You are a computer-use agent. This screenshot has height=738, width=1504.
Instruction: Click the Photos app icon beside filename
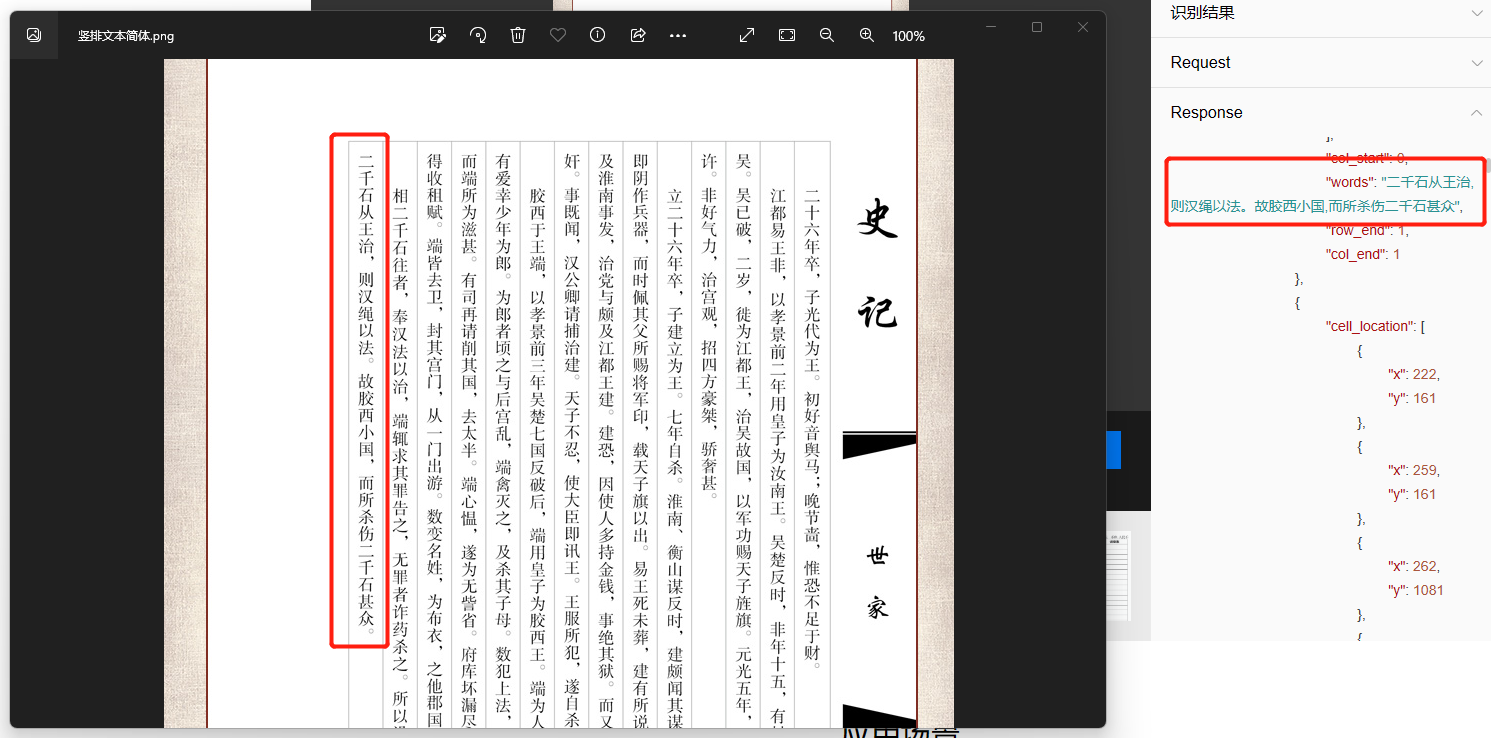pyautogui.click(x=34, y=35)
